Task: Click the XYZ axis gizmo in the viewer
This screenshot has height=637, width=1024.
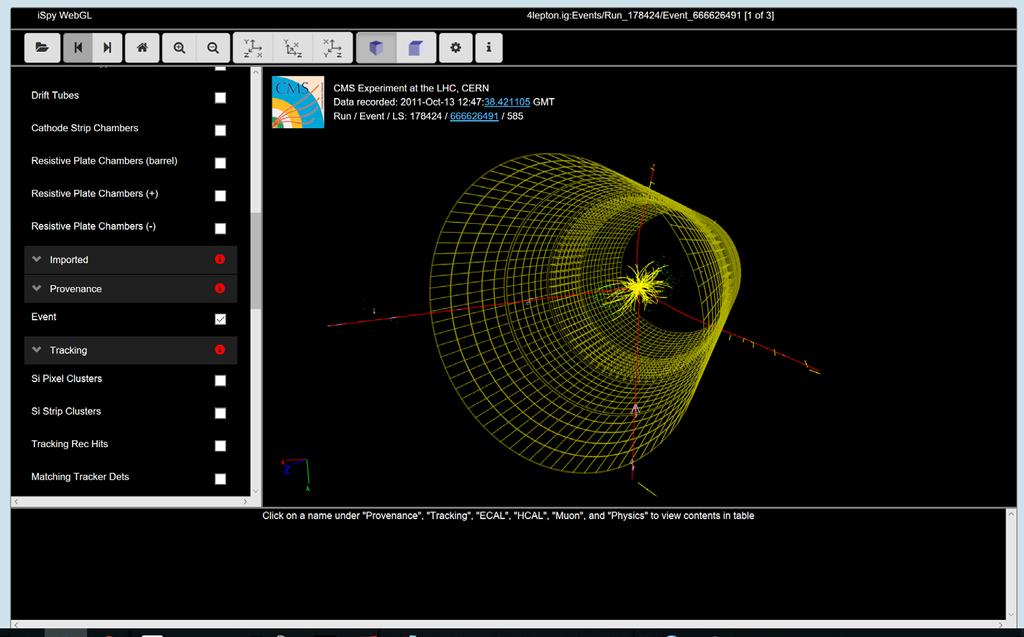Action: 295,474
